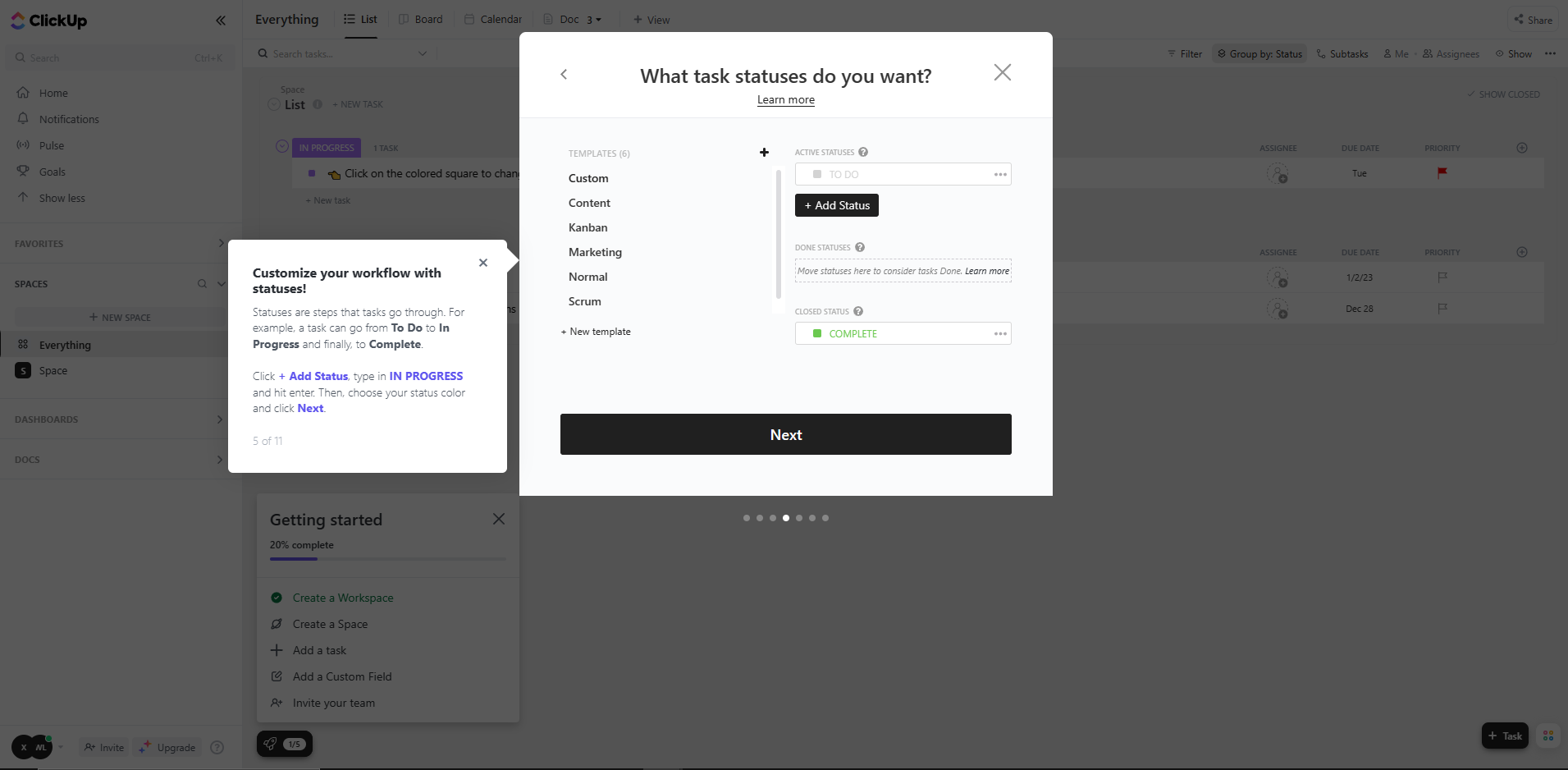
Task: Switch to the Board view tab
Action: coord(421,20)
